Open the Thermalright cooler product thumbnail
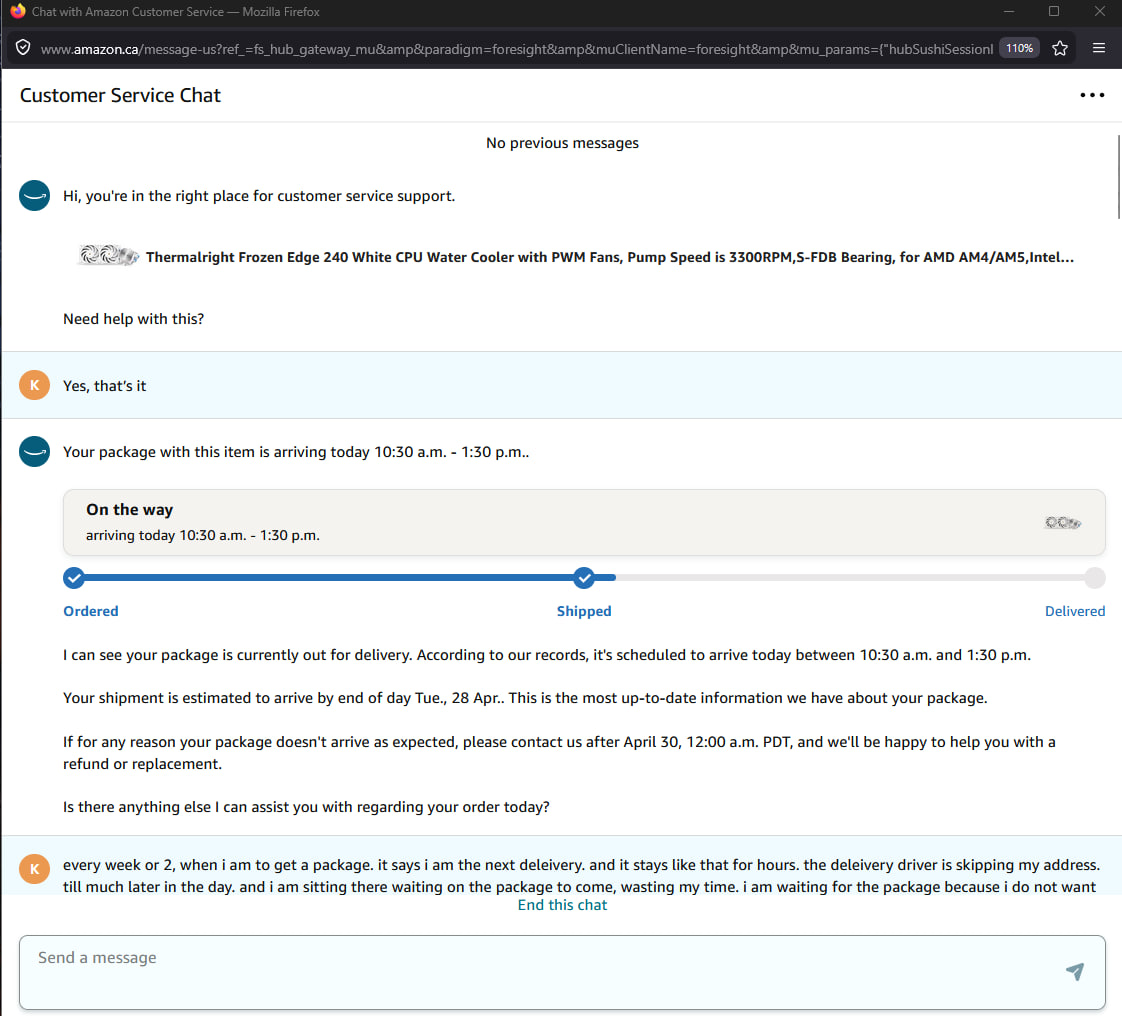The height and width of the screenshot is (1016, 1122). pos(108,255)
